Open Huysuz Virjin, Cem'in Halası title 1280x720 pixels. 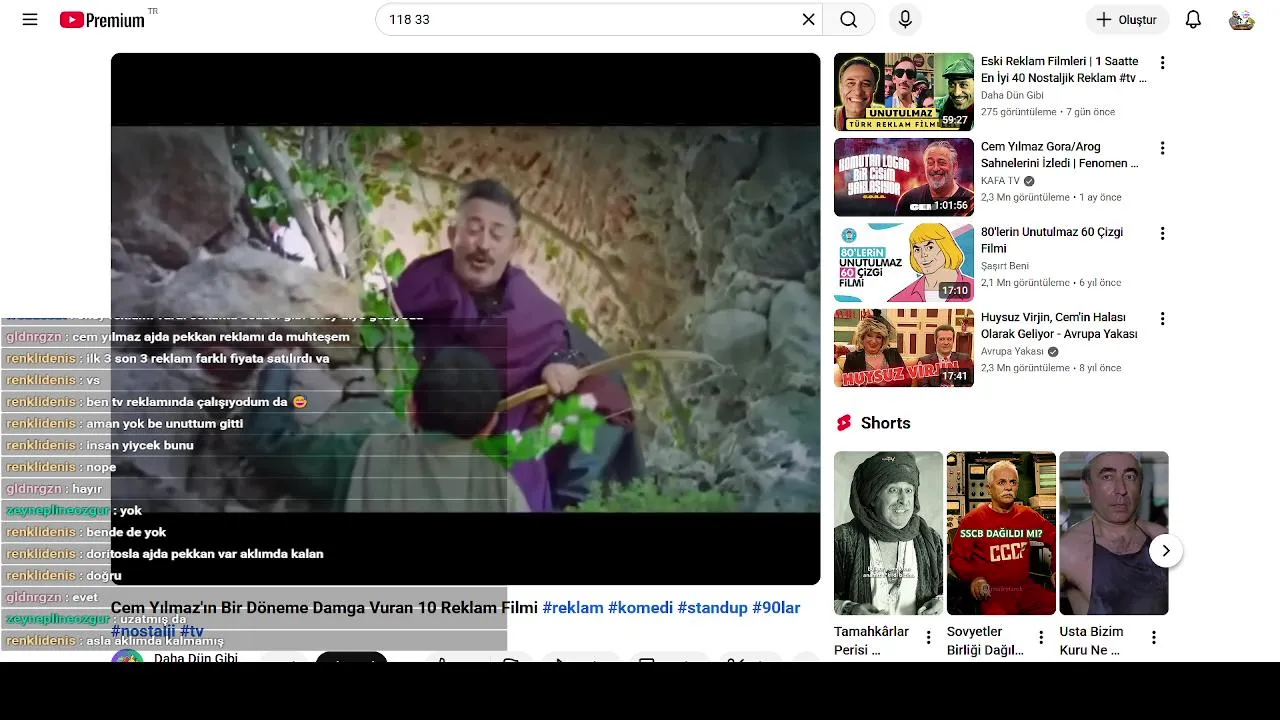click(1059, 326)
